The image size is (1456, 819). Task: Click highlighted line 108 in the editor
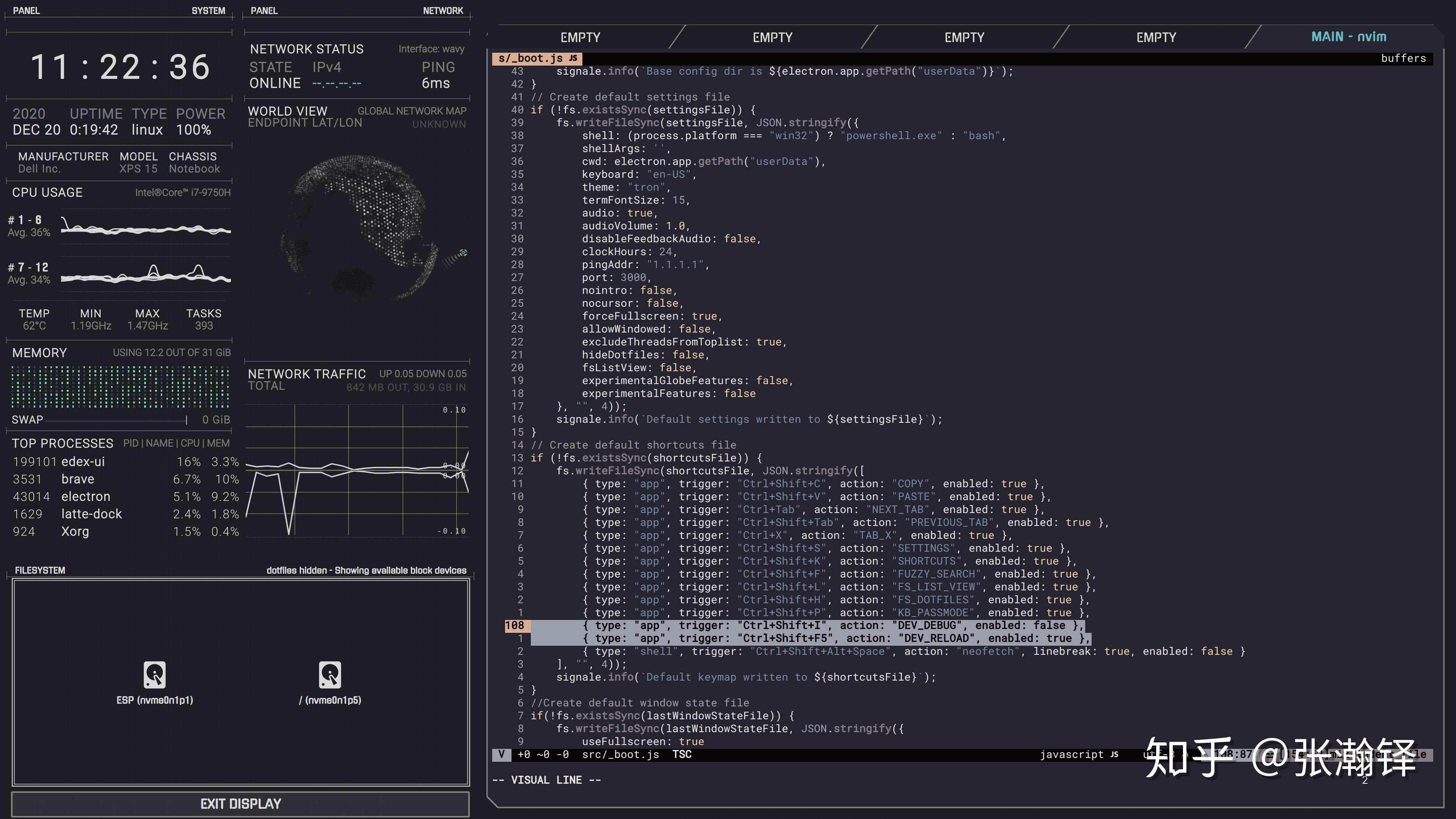(791, 625)
